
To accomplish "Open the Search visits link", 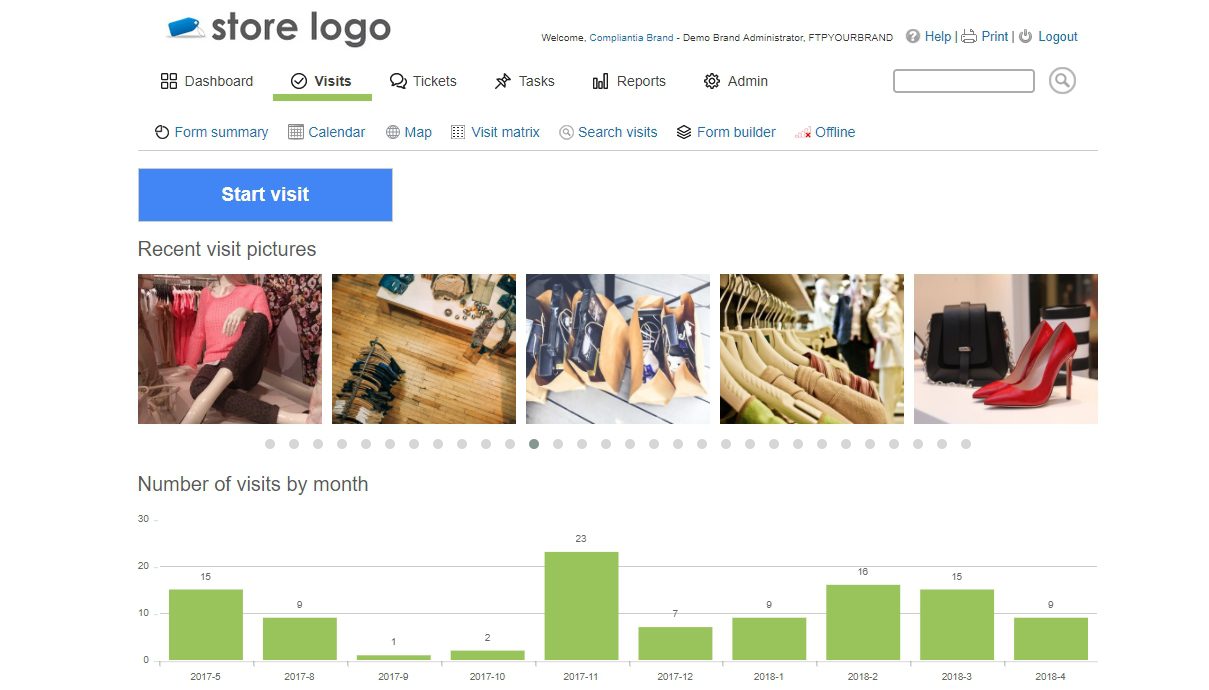I will pyautogui.click(x=617, y=132).
